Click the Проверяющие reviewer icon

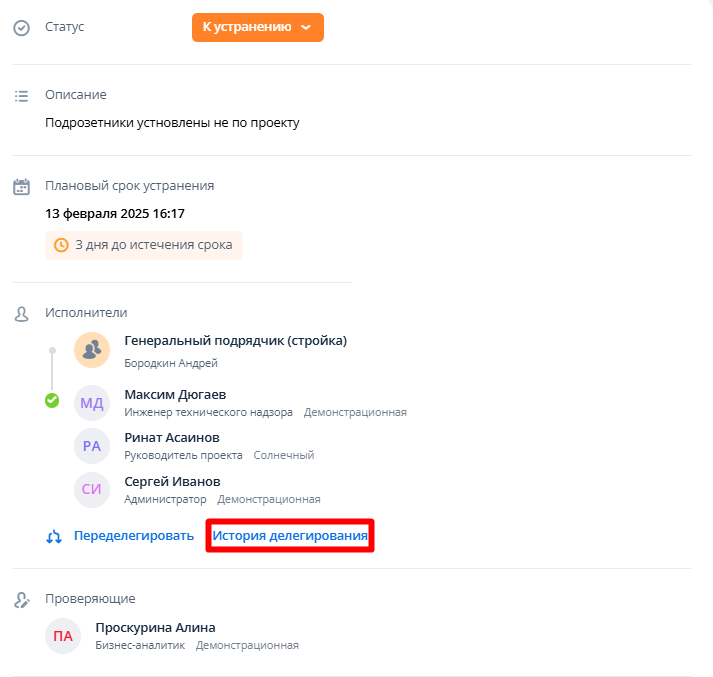21,599
